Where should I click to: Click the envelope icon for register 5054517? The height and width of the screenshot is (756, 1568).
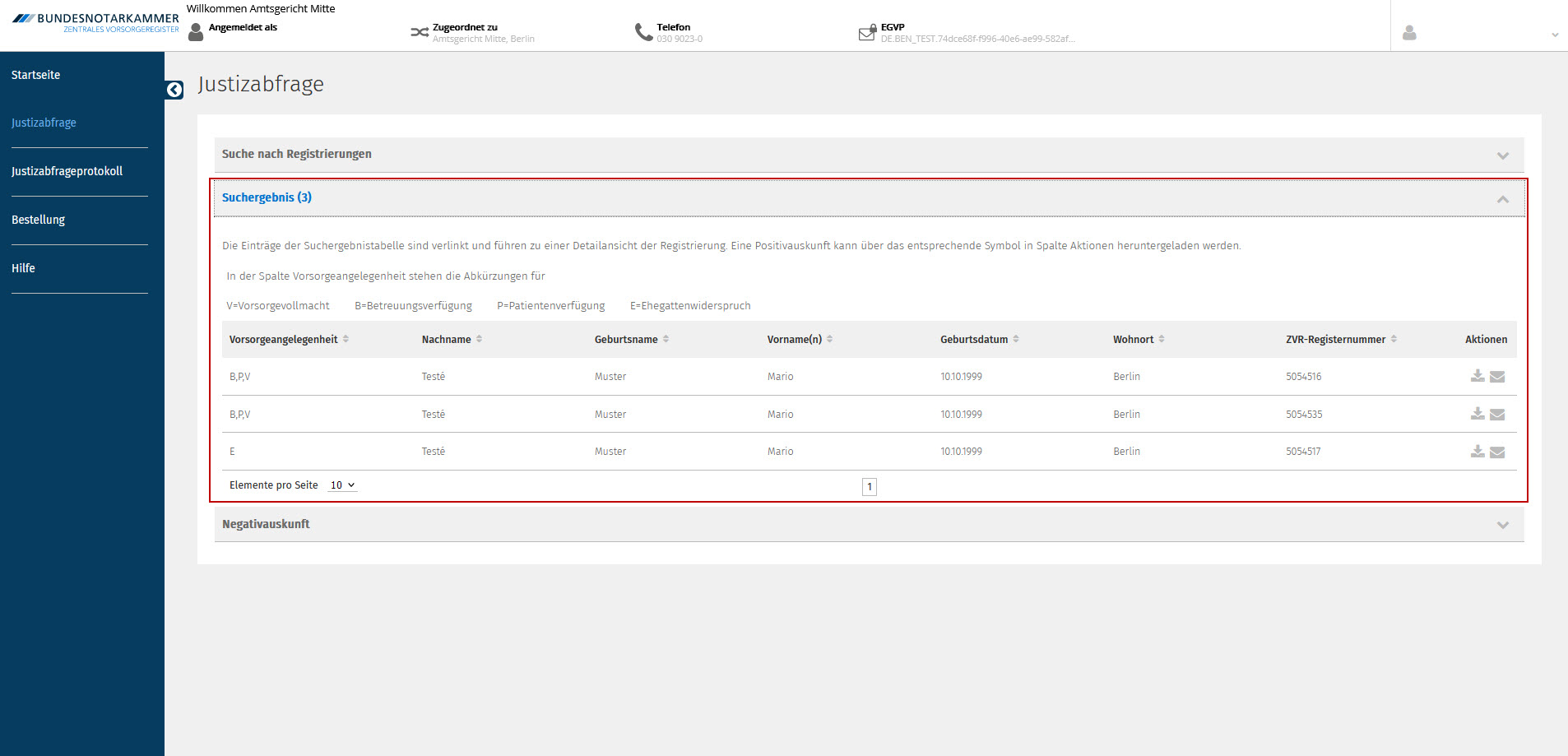pos(1497,452)
